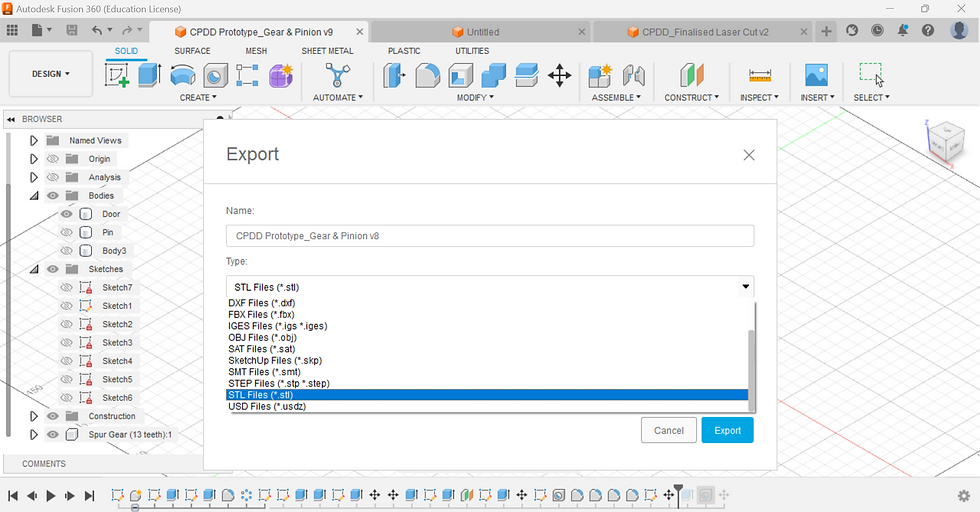This screenshot has height=512, width=980.
Task: Switch to the SURFACE tab
Action: tap(192, 51)
